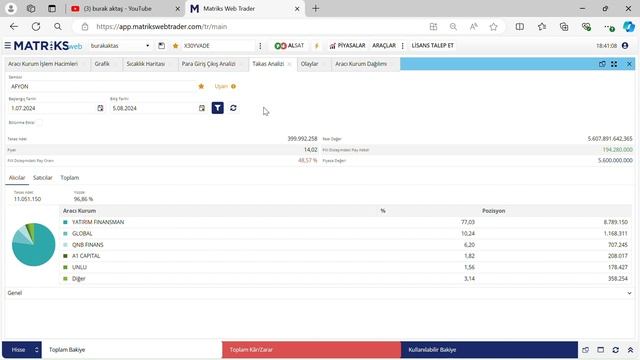Open the Copilot icon in the browser
Screen dimensions: 640x360
coord(629,27)
